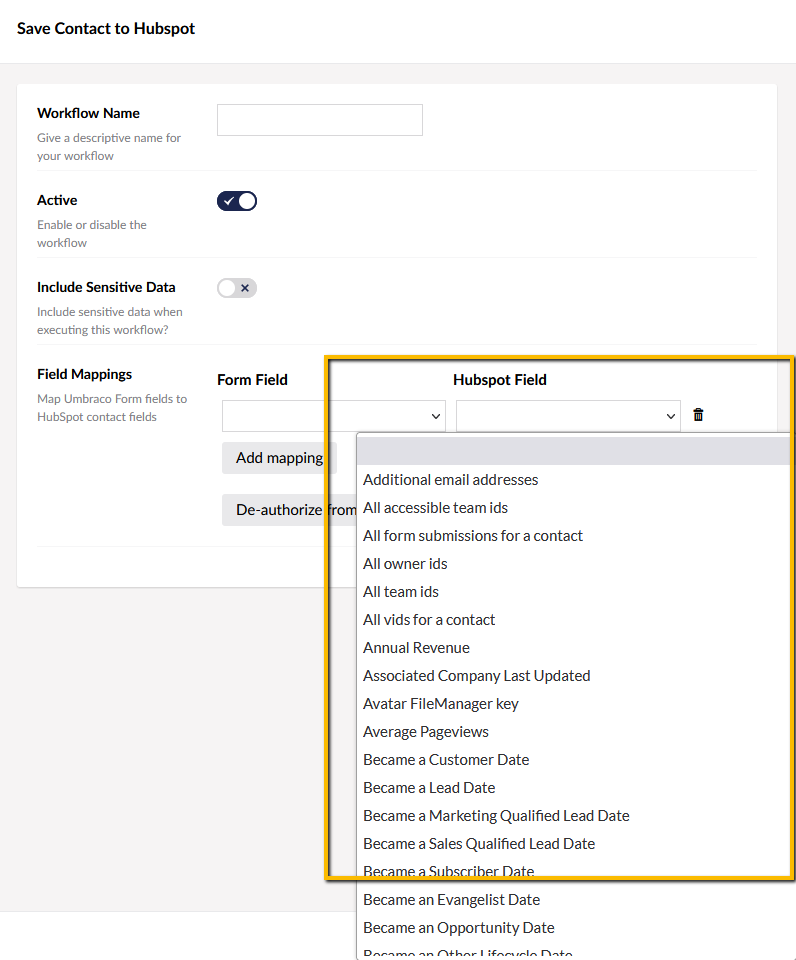Pick All owner ids from the list
This screenshot has width=796, height=960.
[x=405, y=563]
